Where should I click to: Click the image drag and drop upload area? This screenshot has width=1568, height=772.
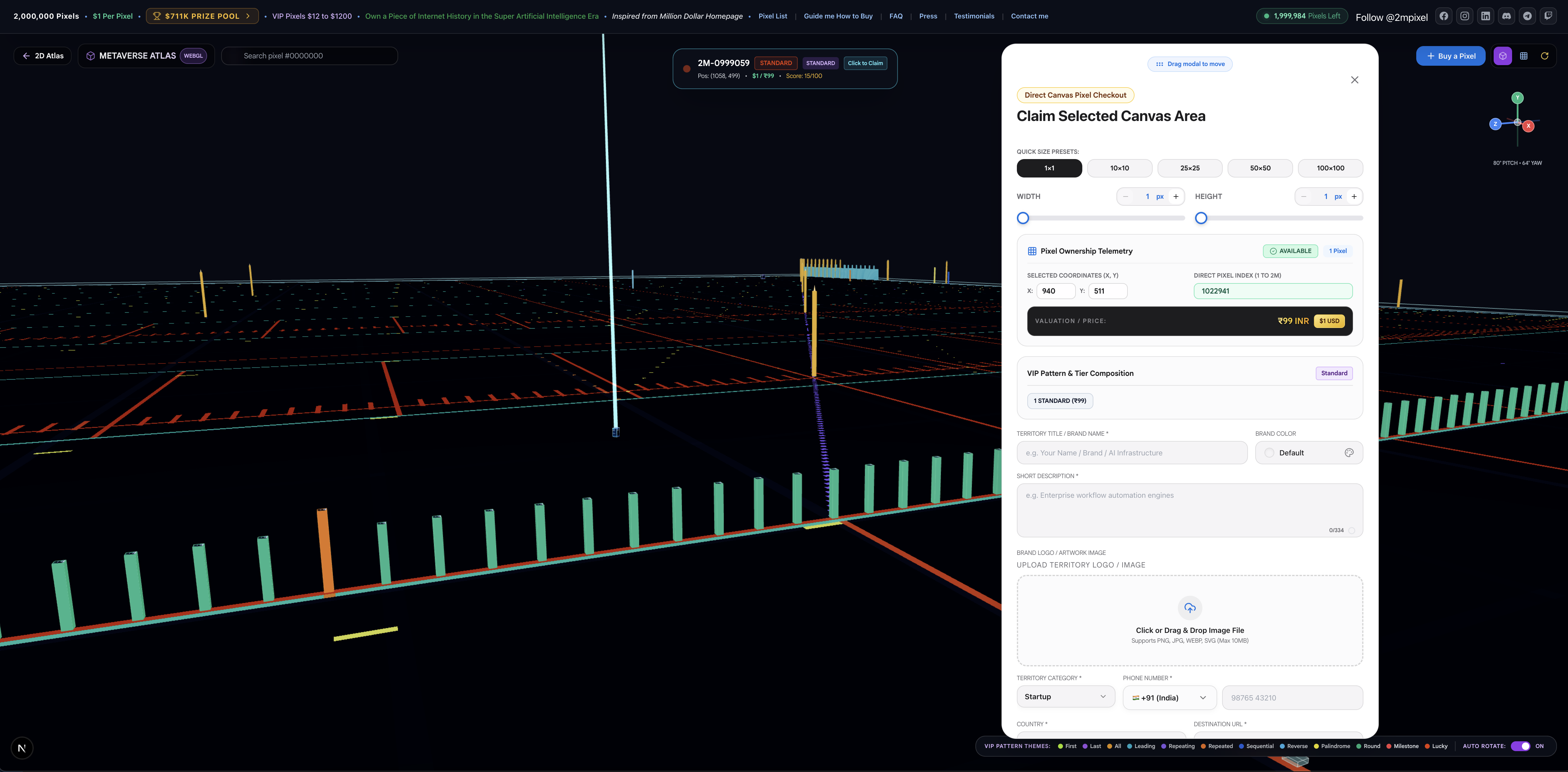(x=1190, y=621)
